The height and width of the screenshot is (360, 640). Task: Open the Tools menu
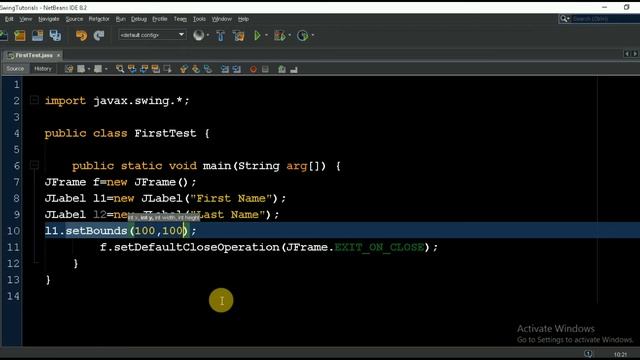(199, 19)
